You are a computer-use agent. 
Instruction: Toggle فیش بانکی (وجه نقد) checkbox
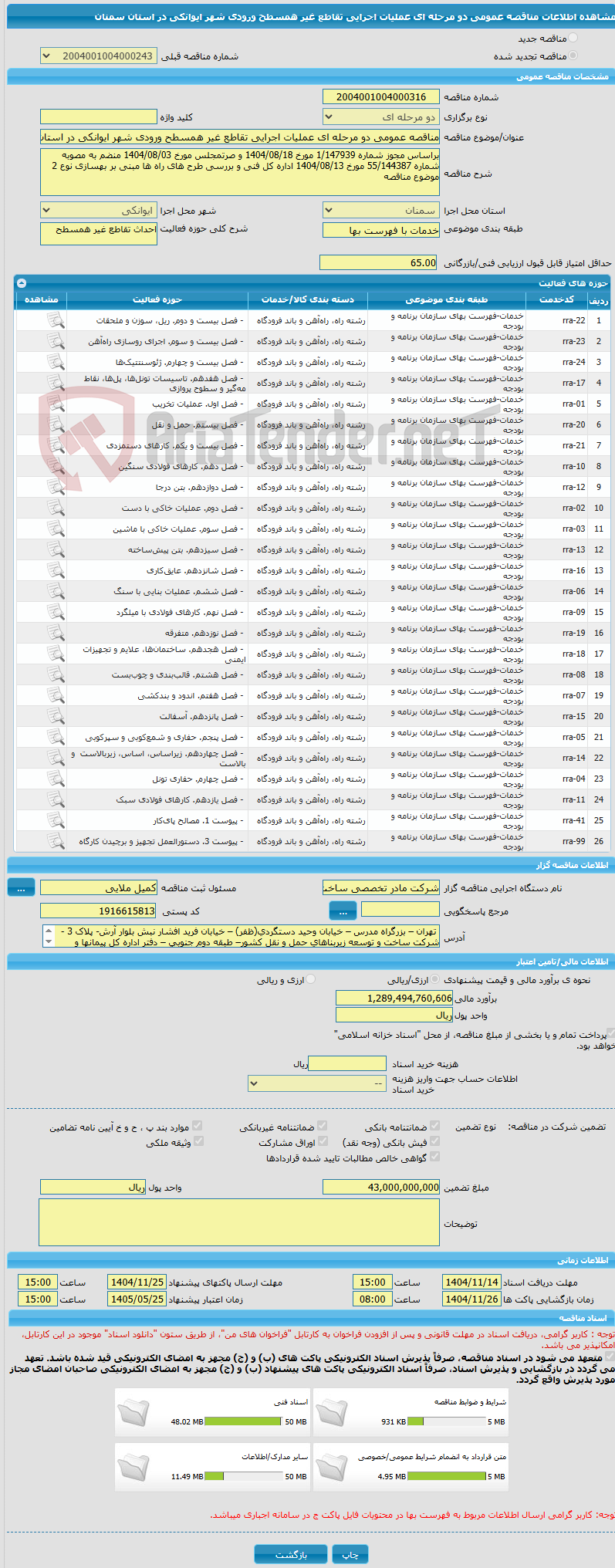[434, 1141]
